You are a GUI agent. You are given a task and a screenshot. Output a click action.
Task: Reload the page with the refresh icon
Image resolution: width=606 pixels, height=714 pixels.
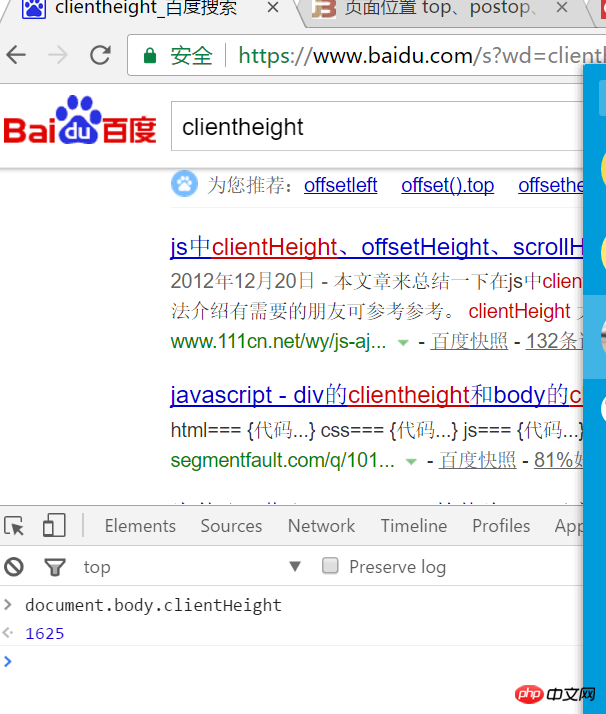(x=100, y=55)
